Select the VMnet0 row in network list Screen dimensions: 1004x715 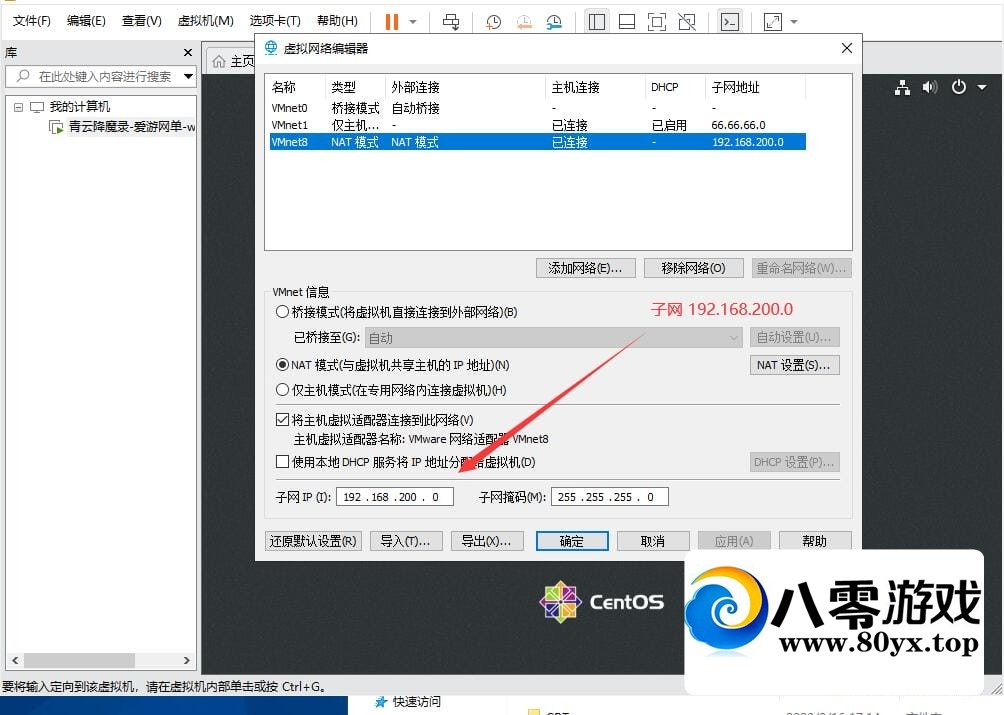pyautogui.click(x=537, y=108)
